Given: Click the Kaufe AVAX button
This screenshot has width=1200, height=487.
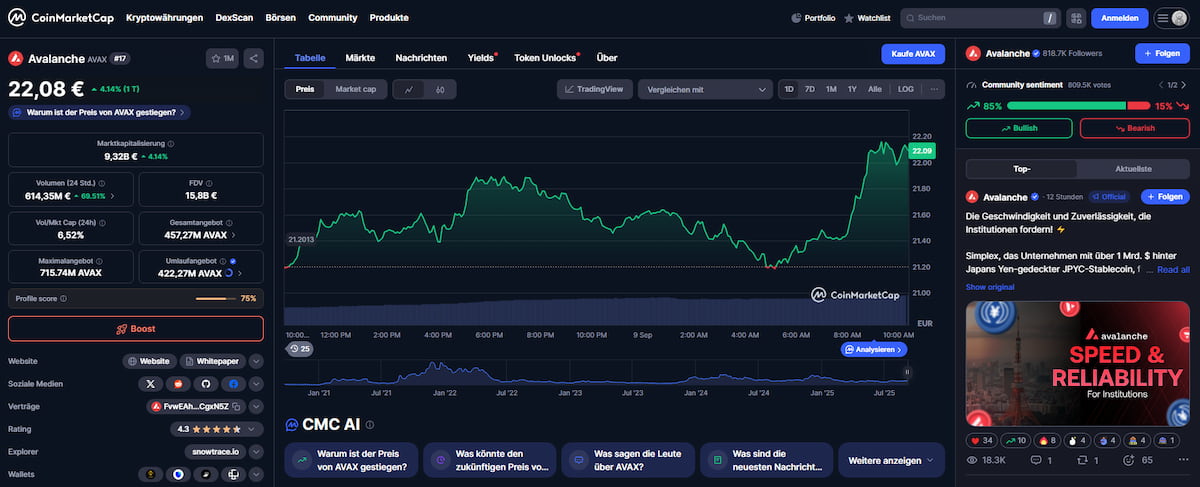Looking at the screenshot, I should [913, 54].
